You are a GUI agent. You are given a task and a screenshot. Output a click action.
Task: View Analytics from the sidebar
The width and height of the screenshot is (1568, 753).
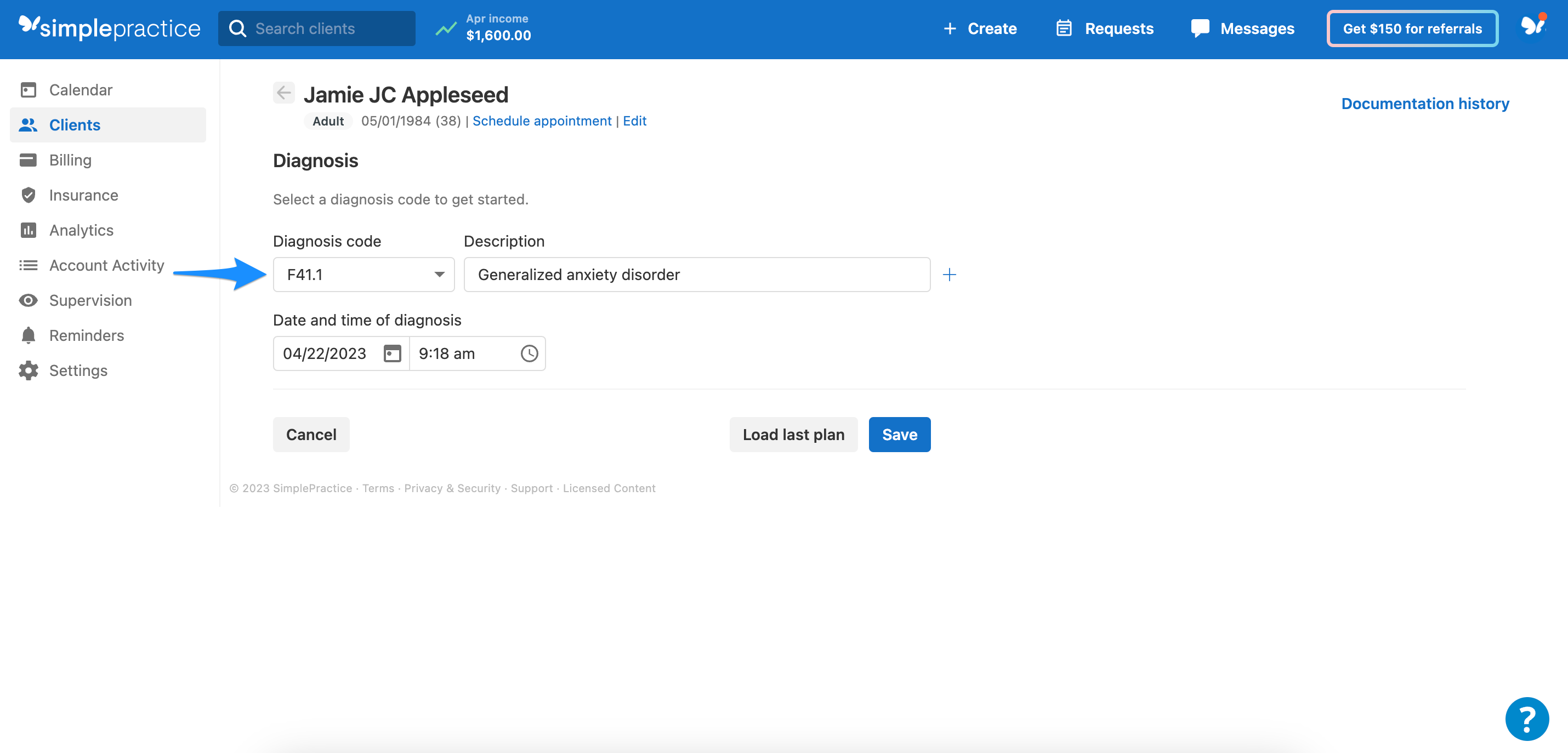tap(81, 230)
